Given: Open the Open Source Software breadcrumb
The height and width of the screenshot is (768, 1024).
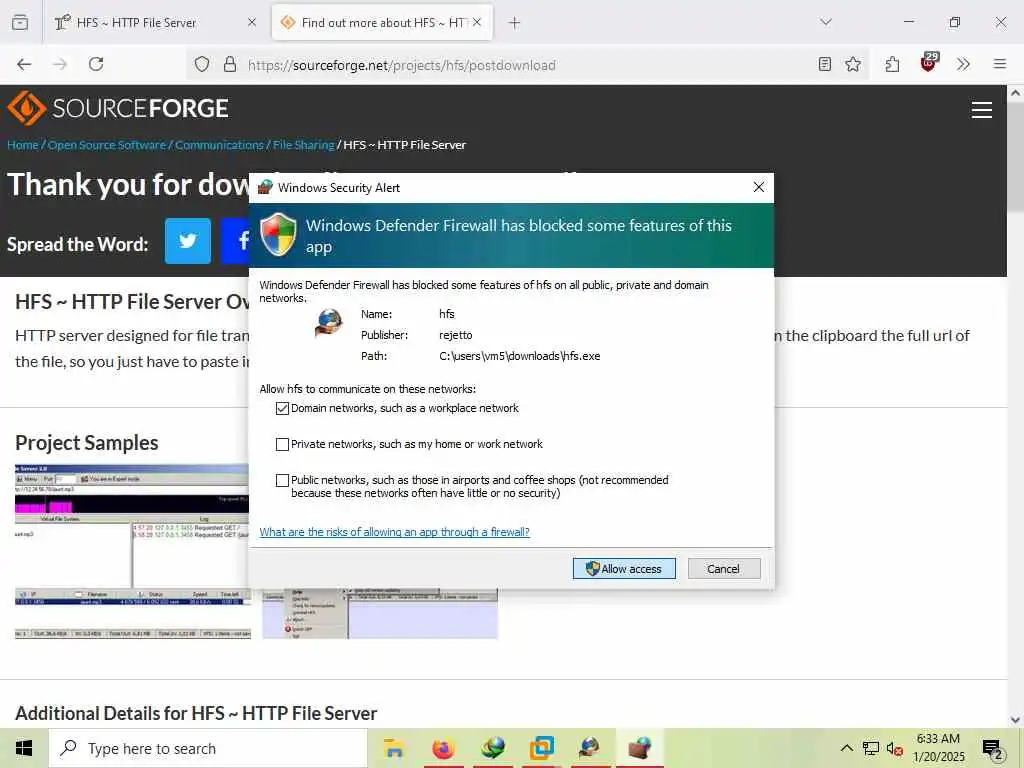Looking at the screenshot, I should (x=107, y=145).
